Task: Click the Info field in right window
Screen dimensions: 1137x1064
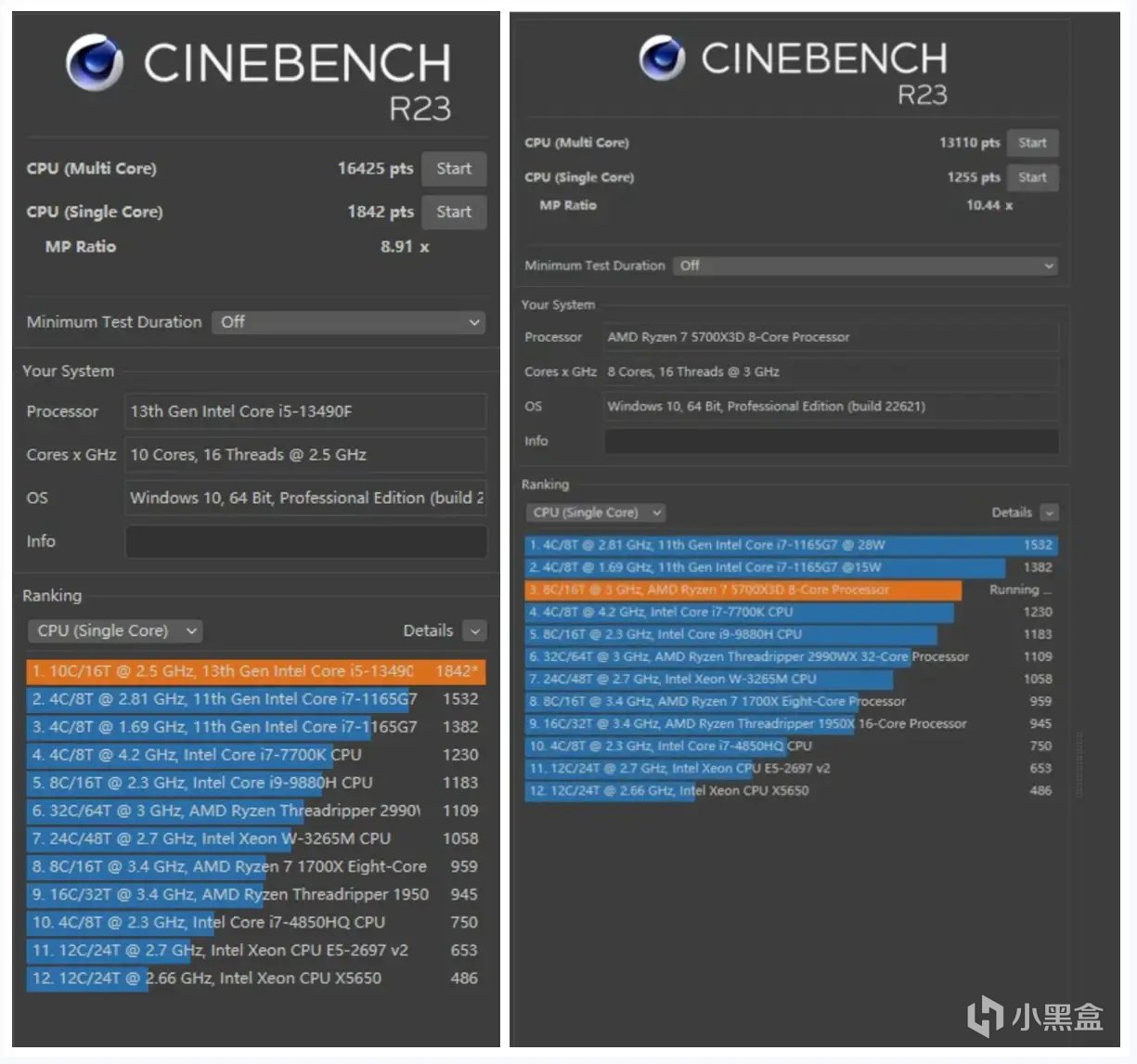Action: coord(832,441)
